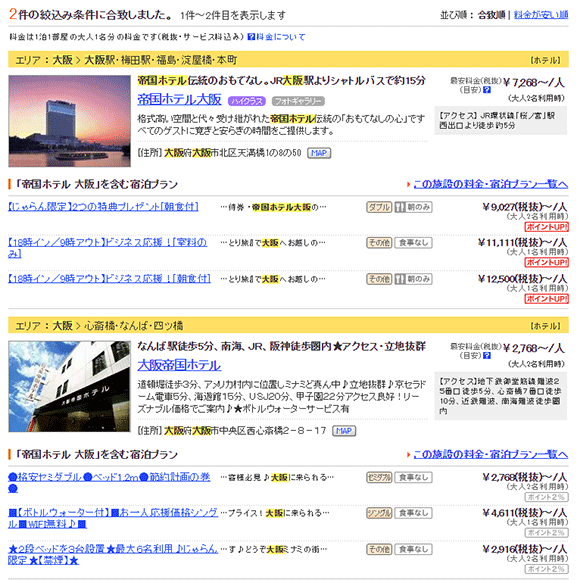This screenshot has width=580, height=580.
Task: Click the help icon beside the 2,768 price
Action: coord(487,355)
